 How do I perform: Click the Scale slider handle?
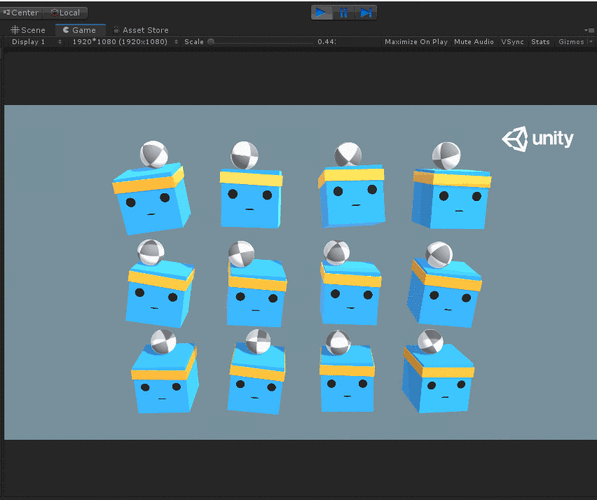(211, 42)
